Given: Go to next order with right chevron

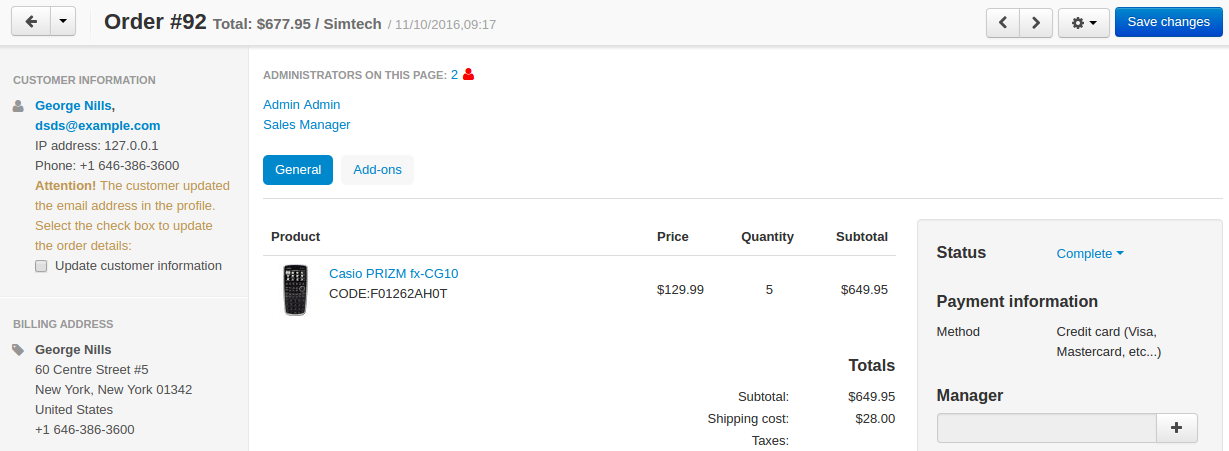Looking at the screenshot, I should (x=1037, y=22).
